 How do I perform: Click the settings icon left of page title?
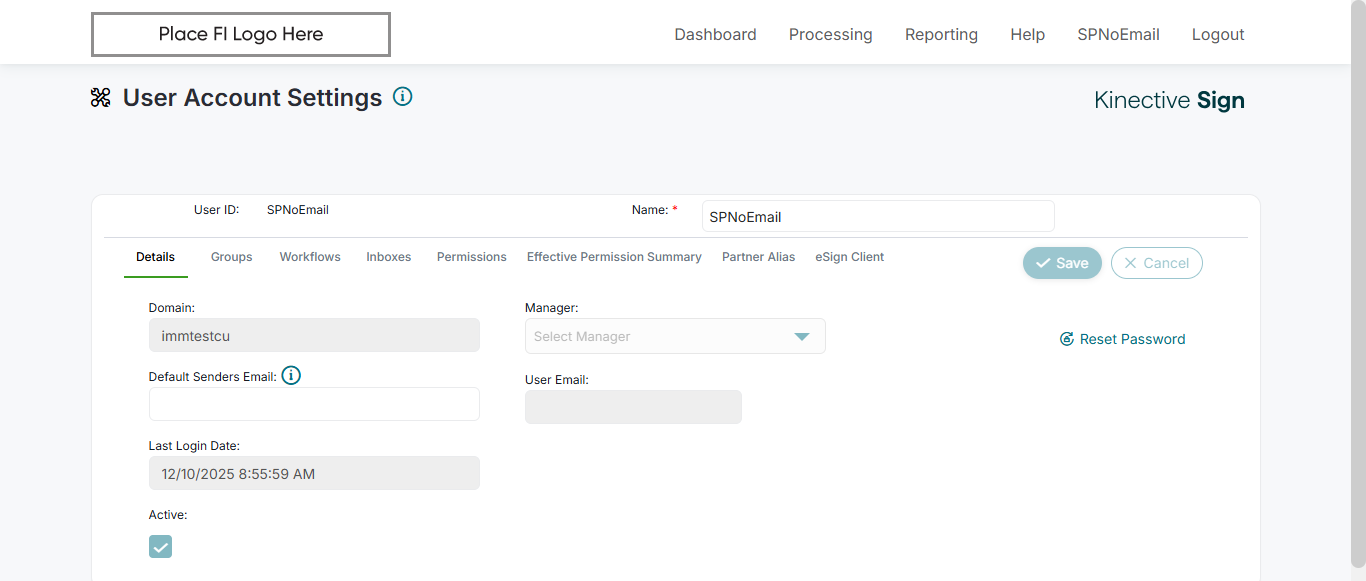pyautogui.click(x=101, y=98)
